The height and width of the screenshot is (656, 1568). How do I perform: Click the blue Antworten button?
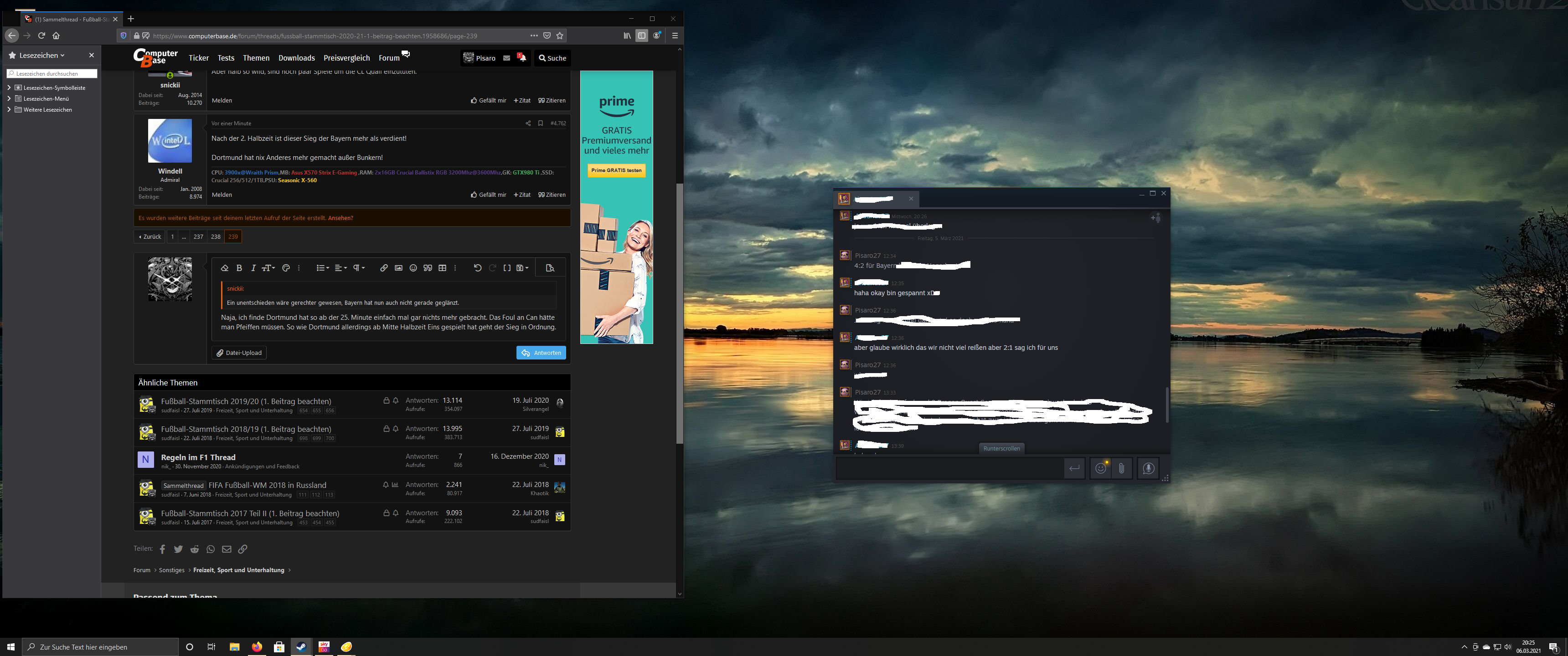pos(541,353)
